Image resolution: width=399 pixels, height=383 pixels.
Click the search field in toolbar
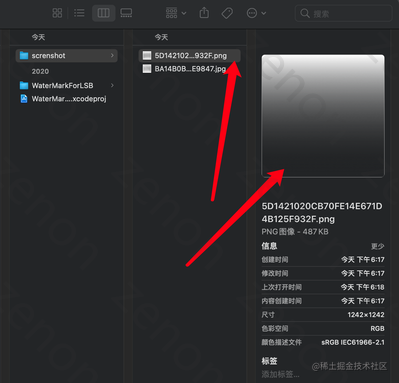[x=343, y=13]
